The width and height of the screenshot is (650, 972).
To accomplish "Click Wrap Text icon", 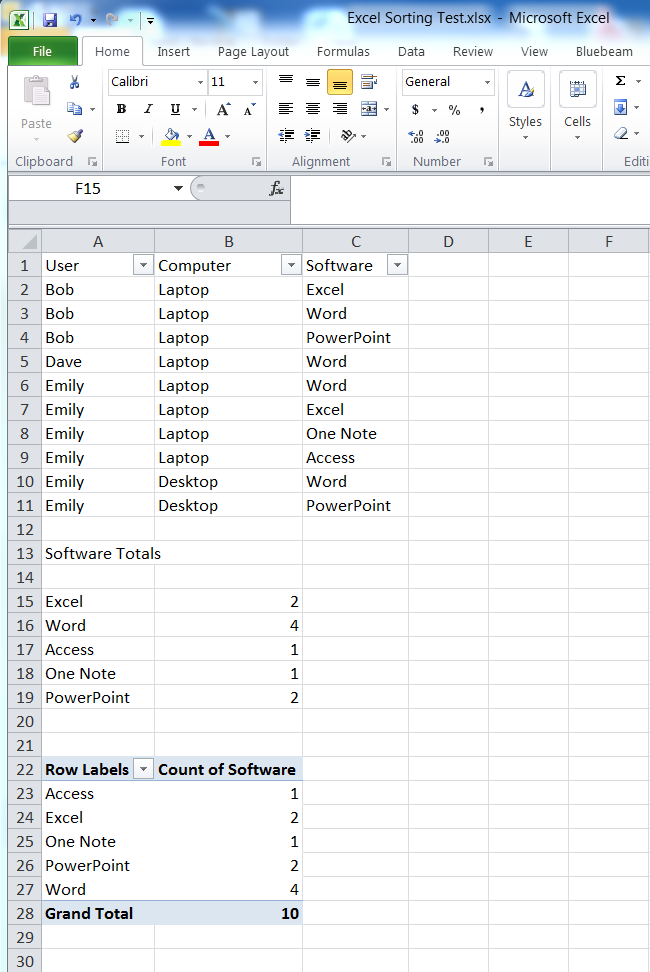I will (369, 82).
